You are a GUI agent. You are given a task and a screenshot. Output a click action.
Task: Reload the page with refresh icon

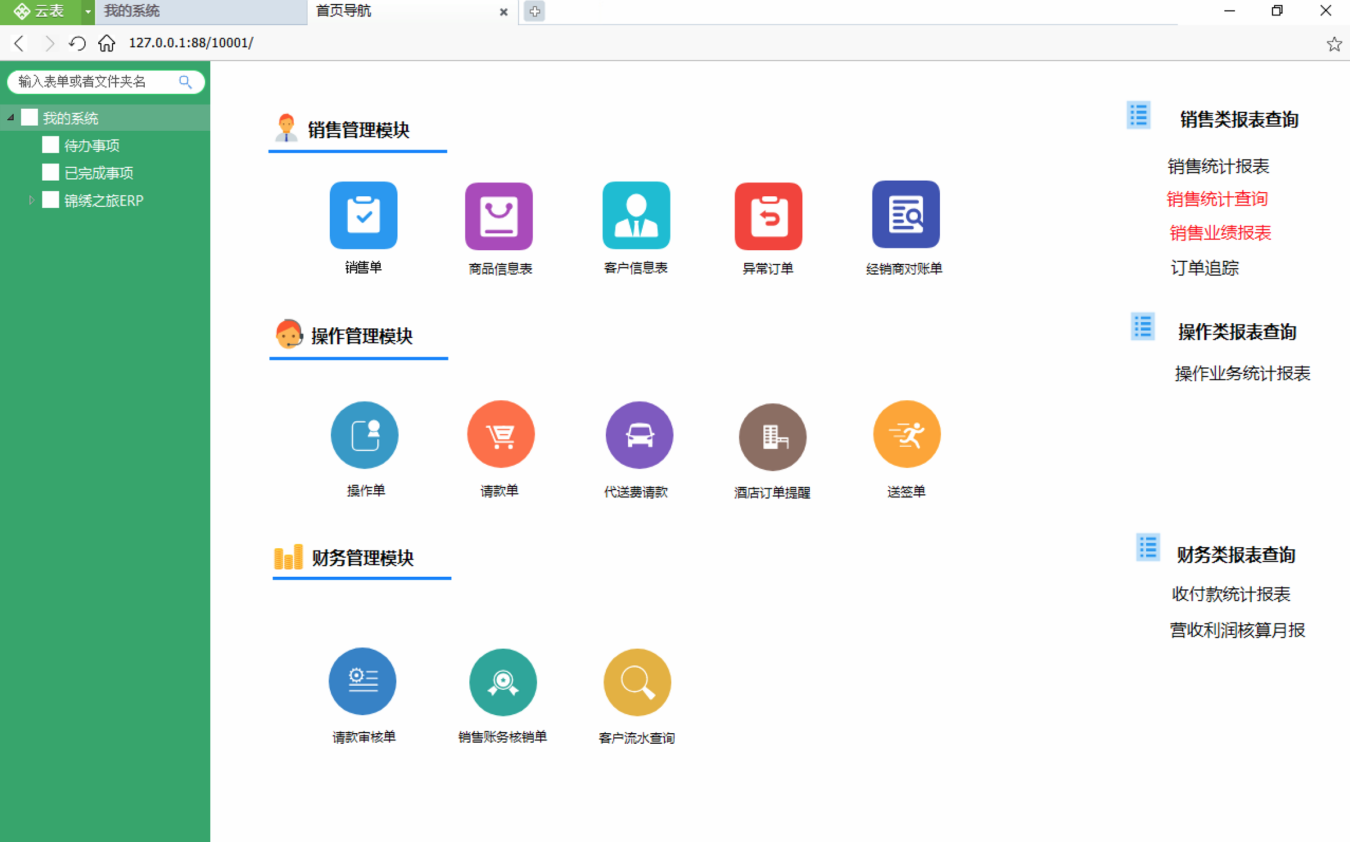[x=77, y=43]
